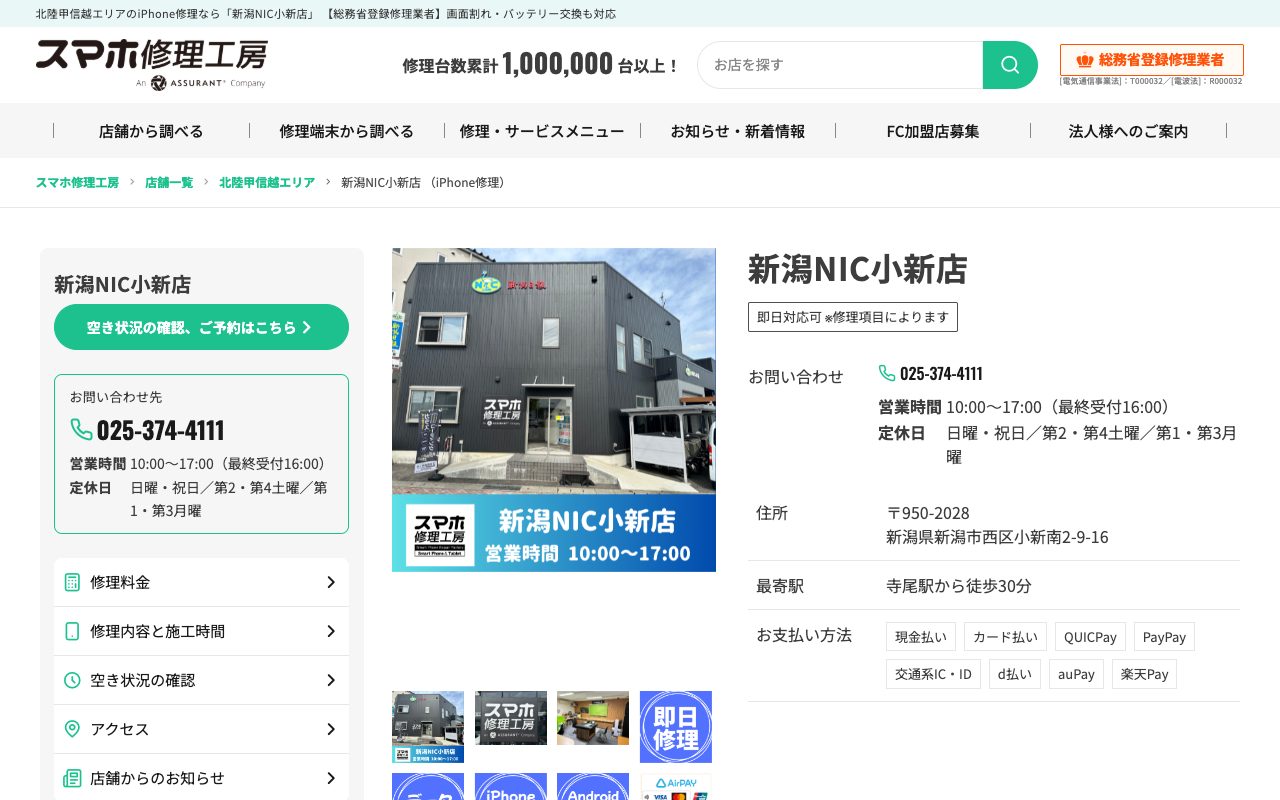1280x800 pixels.
Task: Select the 即日修理 thumbnail
Action: click(x=676, y=727)
